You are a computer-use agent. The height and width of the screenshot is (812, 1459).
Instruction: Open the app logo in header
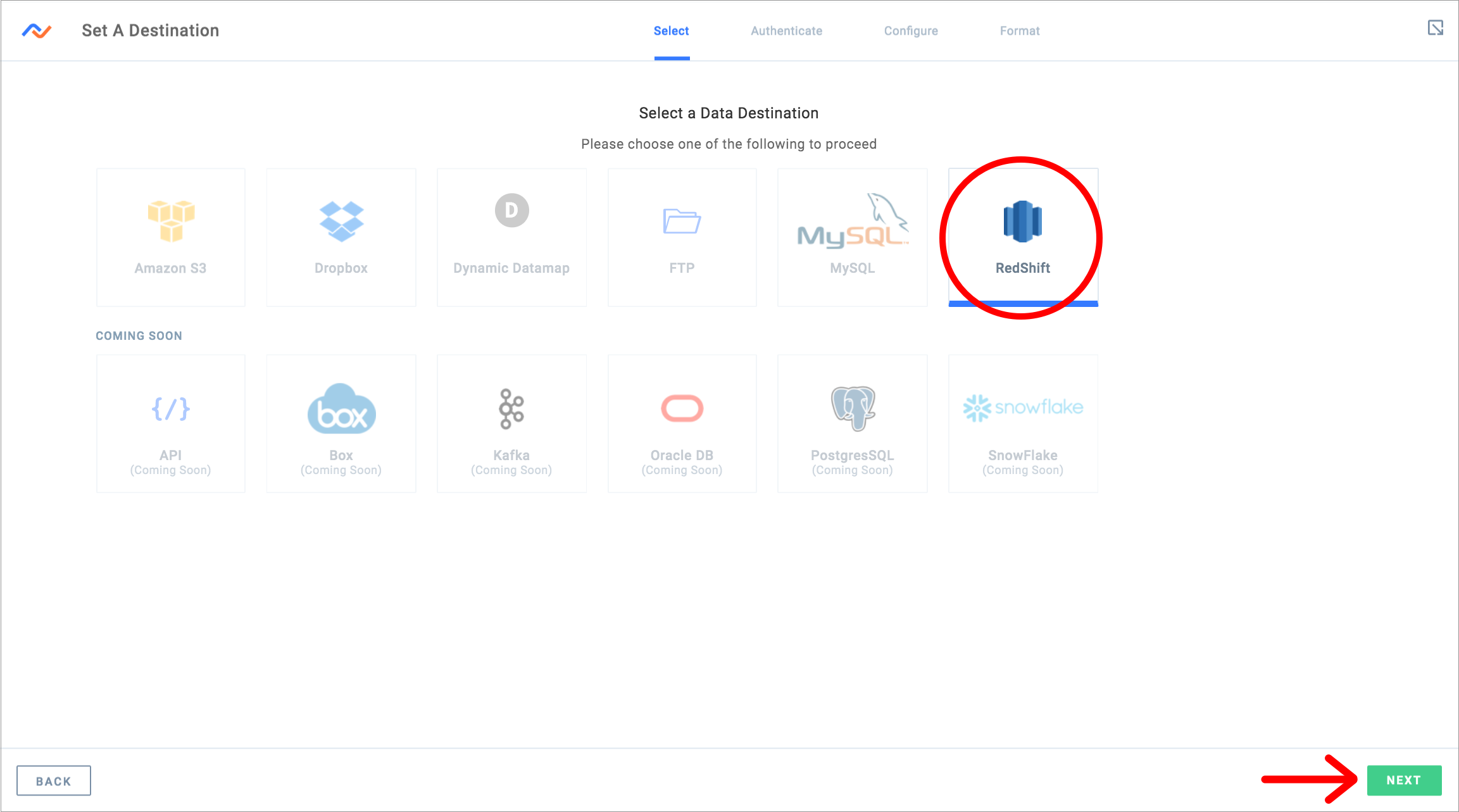(37, 30)
